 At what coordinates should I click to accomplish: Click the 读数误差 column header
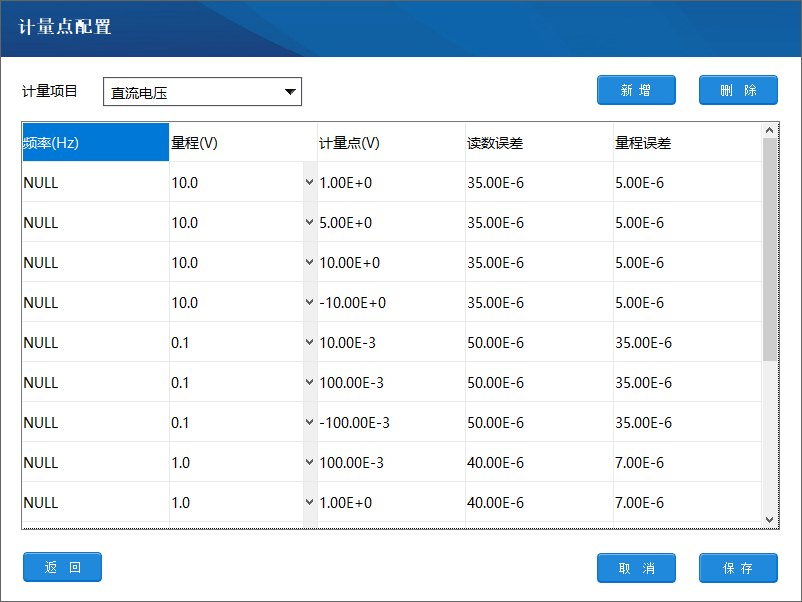[x=538, y=143]
